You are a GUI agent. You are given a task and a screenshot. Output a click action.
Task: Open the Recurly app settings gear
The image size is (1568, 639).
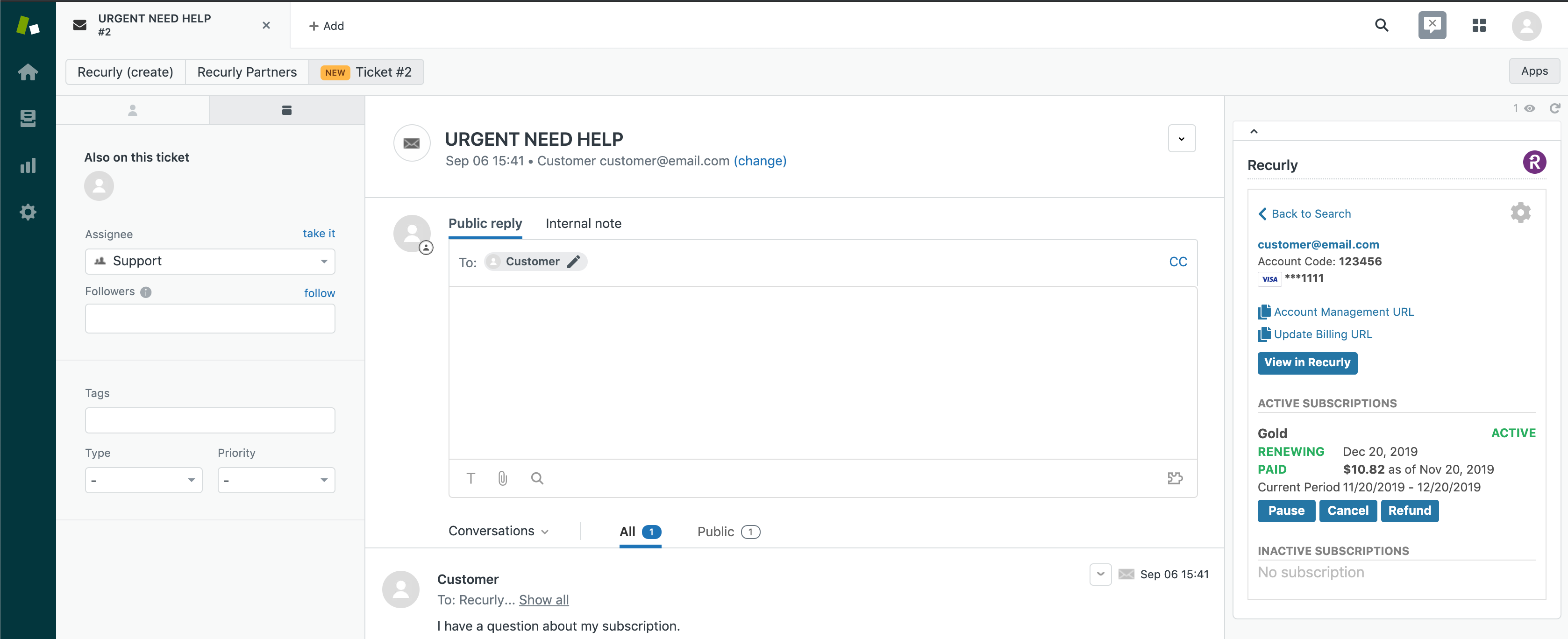[1520, 213]
